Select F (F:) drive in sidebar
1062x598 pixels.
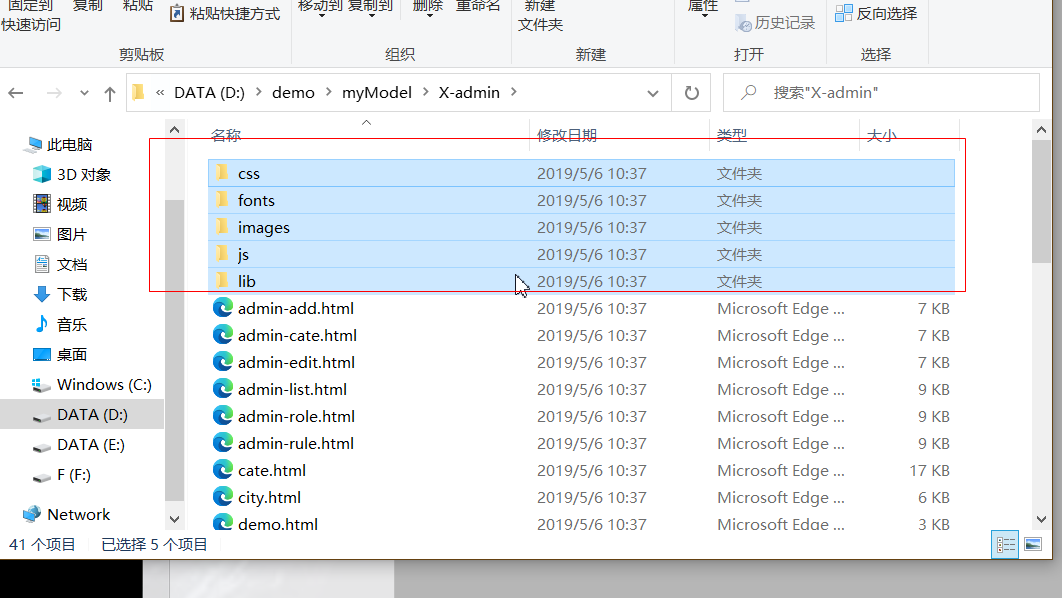click(x=61, y=475)
